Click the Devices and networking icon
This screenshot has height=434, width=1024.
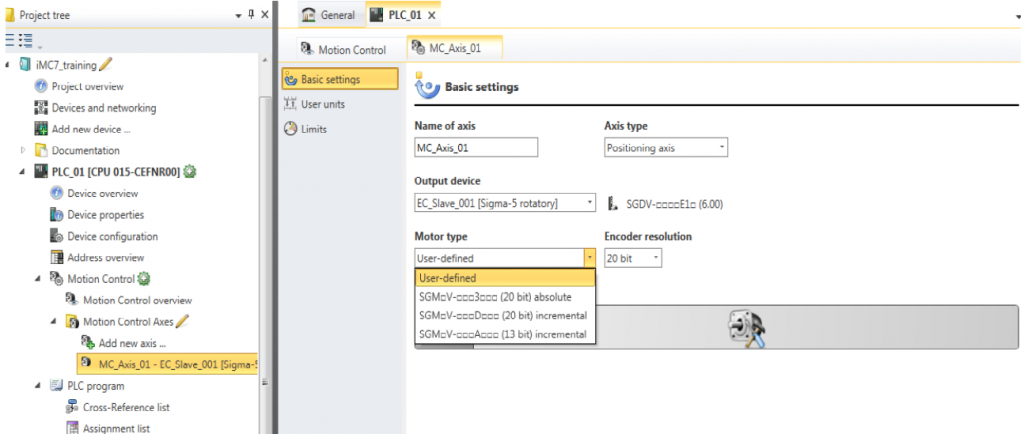[42, 108]
